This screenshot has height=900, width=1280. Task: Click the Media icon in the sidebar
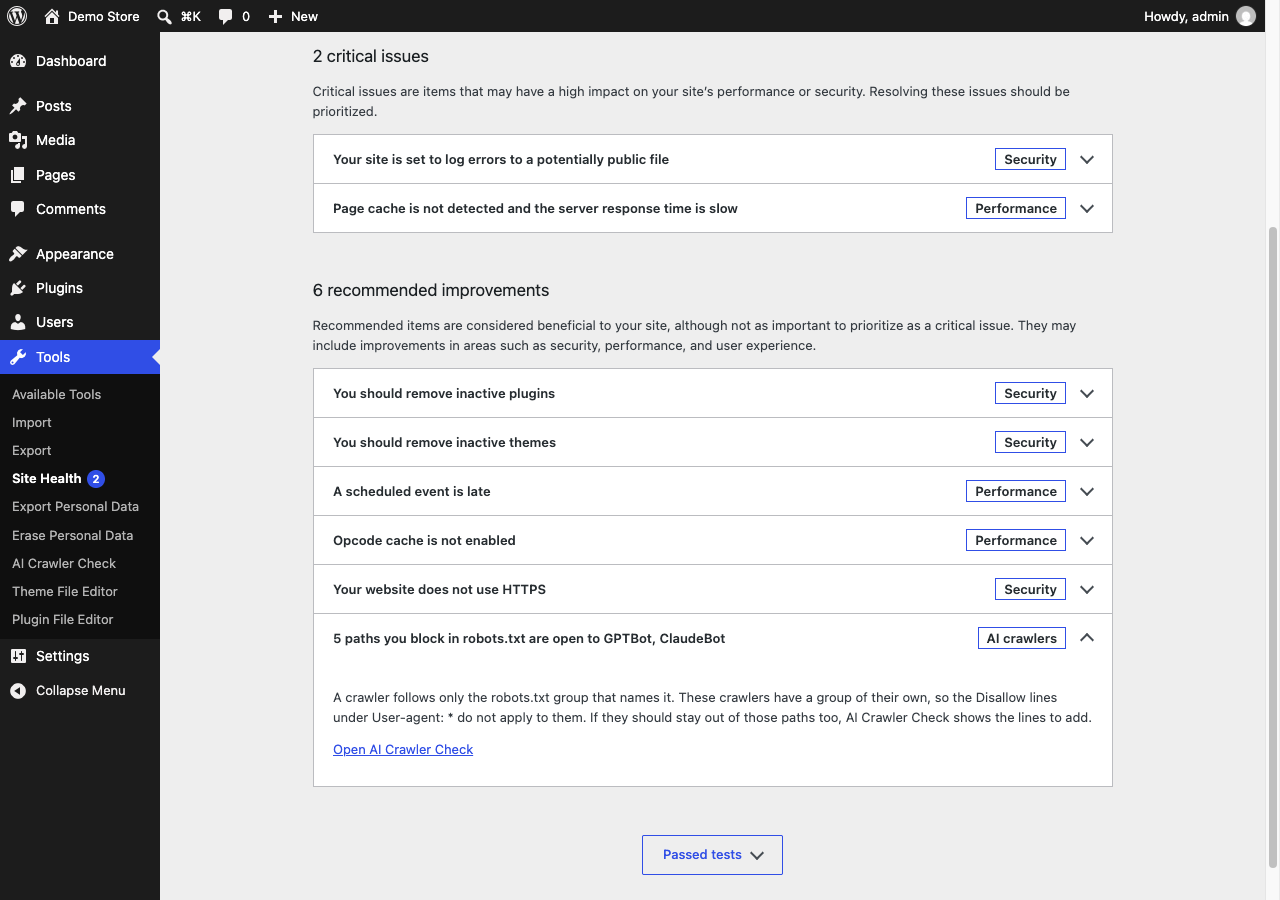18,140
